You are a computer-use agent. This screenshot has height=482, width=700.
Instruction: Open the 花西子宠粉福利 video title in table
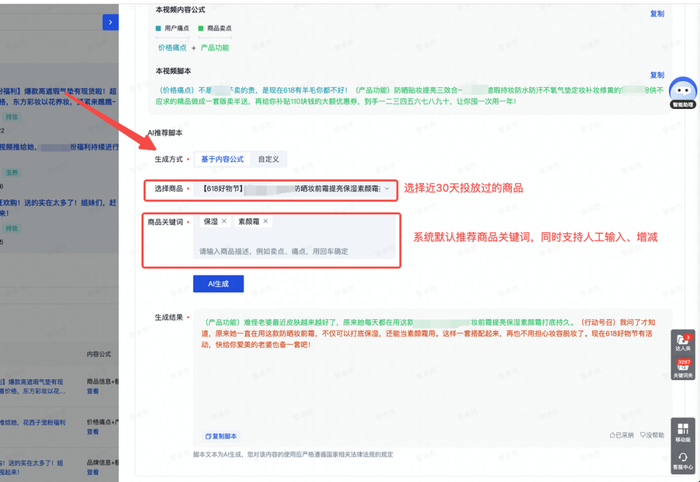coord(33,422)
